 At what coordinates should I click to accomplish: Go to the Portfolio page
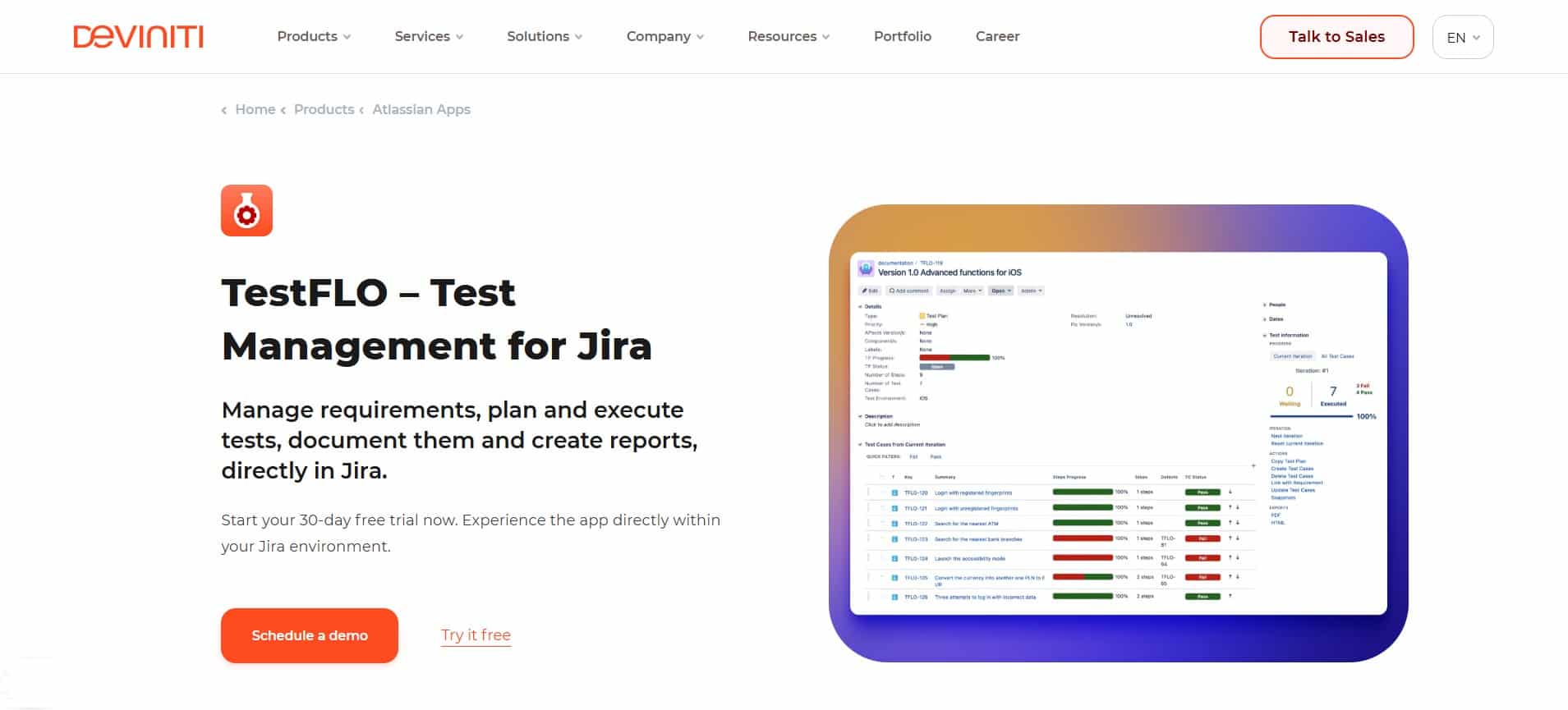[902, 36]
